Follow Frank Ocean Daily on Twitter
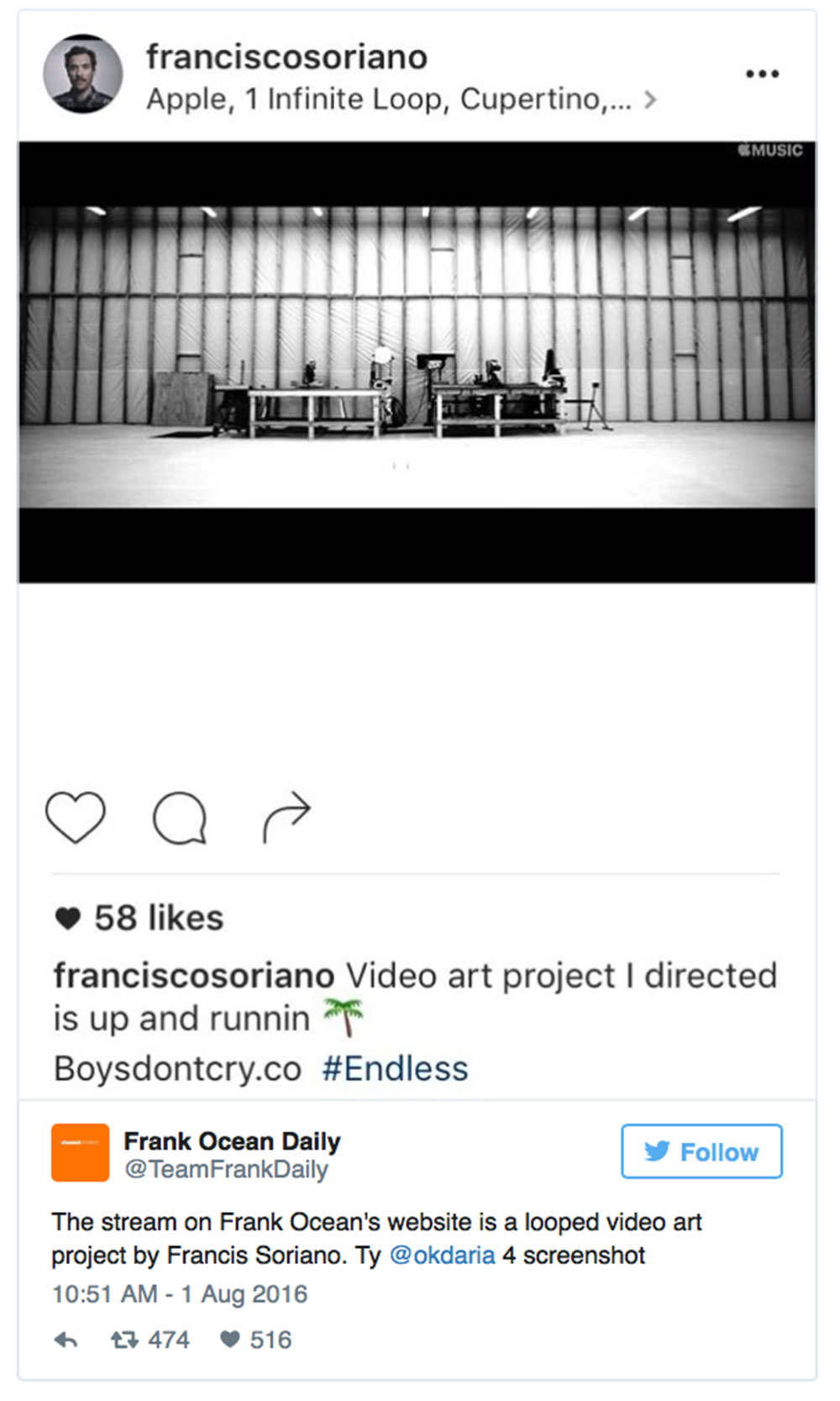Image resolution: width=840 pixels, height=1401 pixels. coord(701,1151)
